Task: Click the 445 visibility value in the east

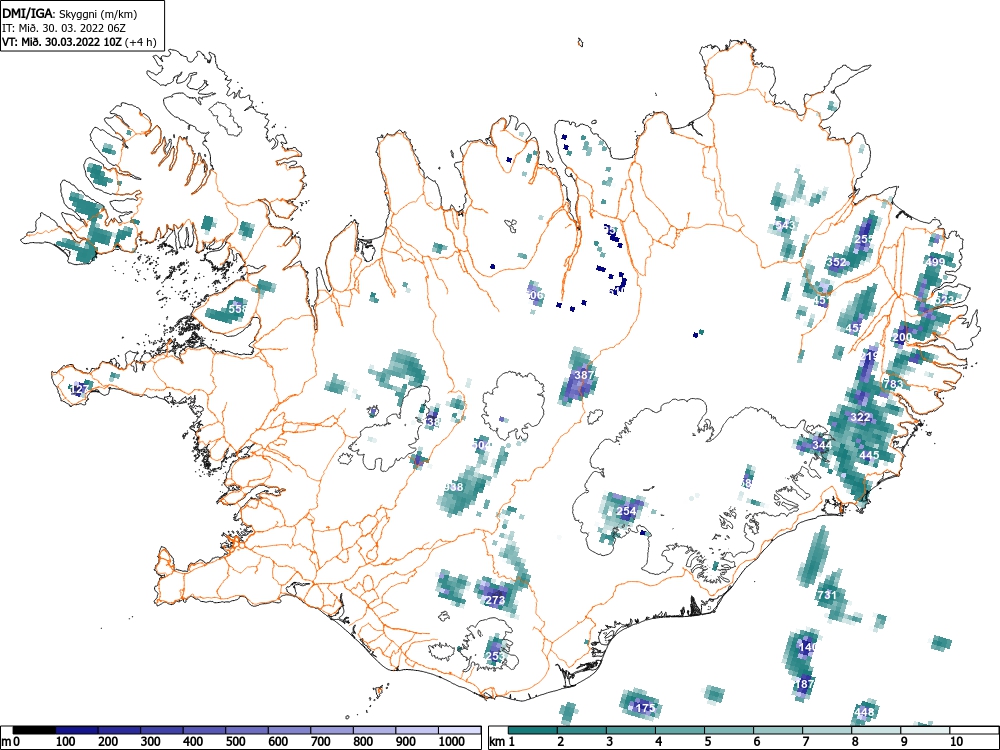Action: coord(869,455)
